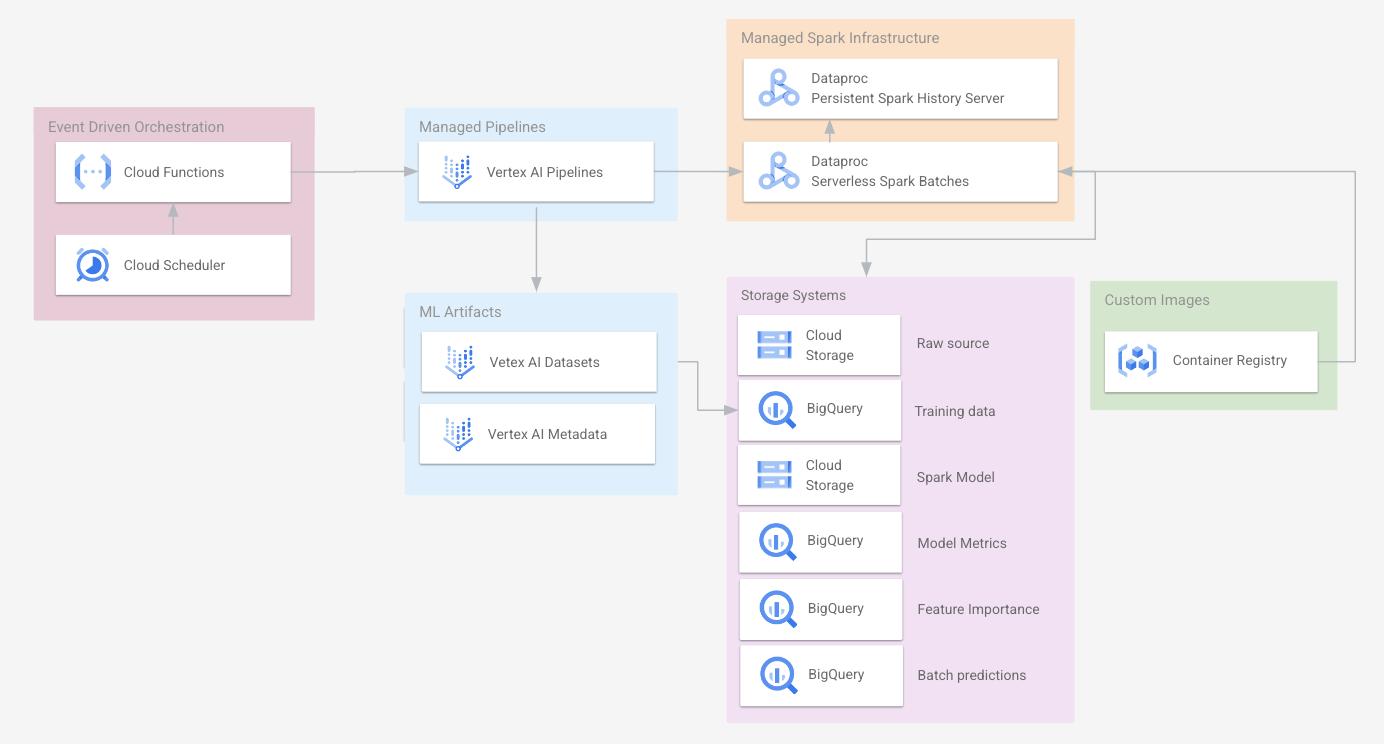Click BigQuery icon in Model Metrics row
This screenshot has height=744, width=1384.
778,541
